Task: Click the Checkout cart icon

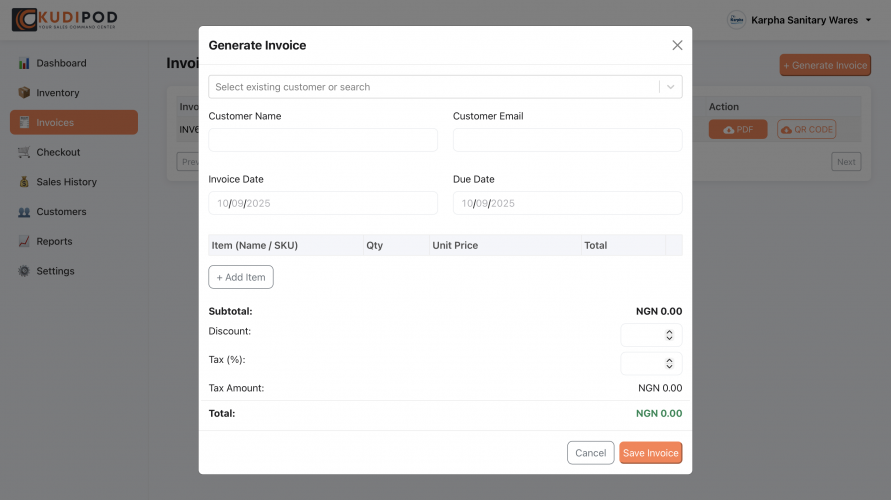Action: pos(24,152)
